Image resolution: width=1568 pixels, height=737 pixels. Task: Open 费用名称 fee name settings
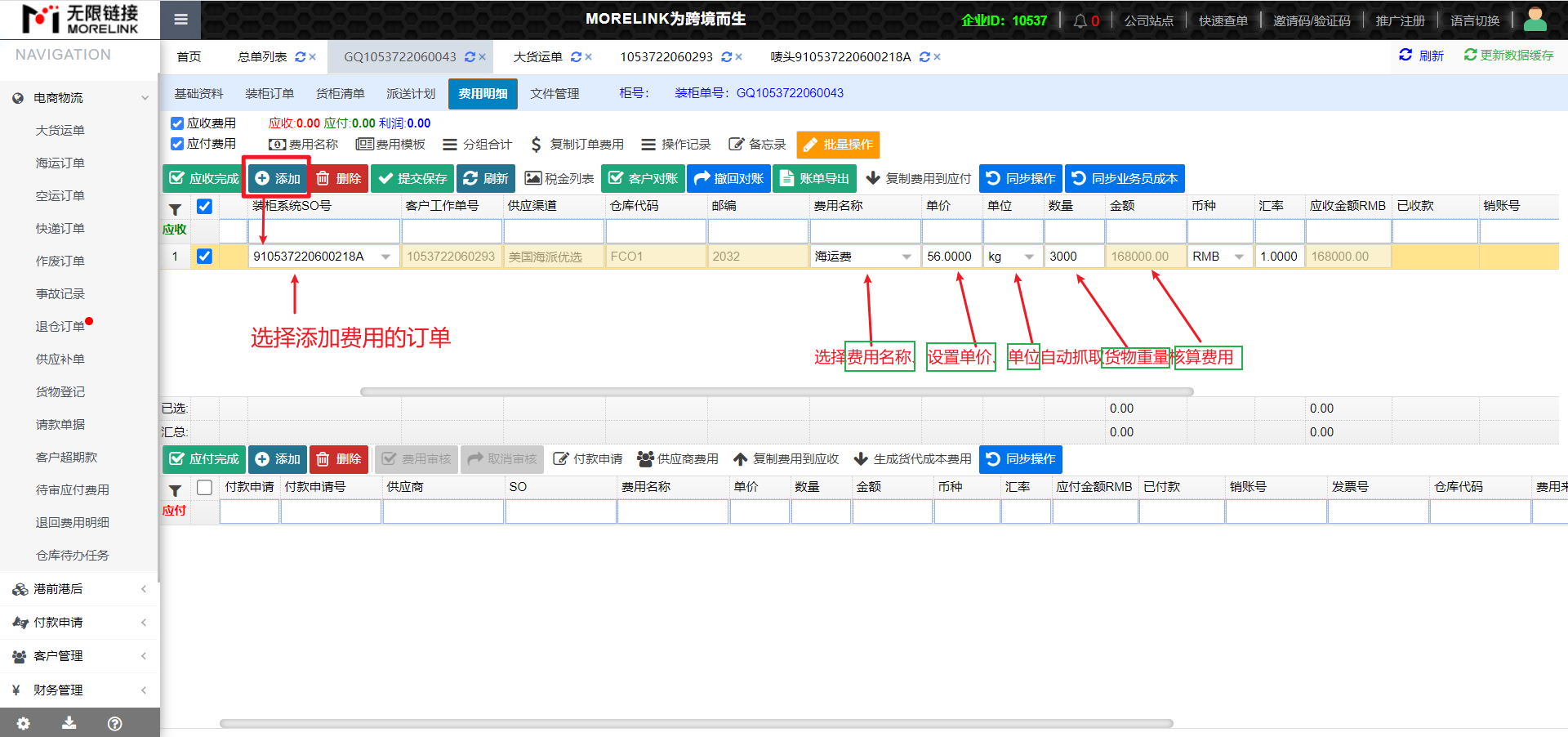303,145
